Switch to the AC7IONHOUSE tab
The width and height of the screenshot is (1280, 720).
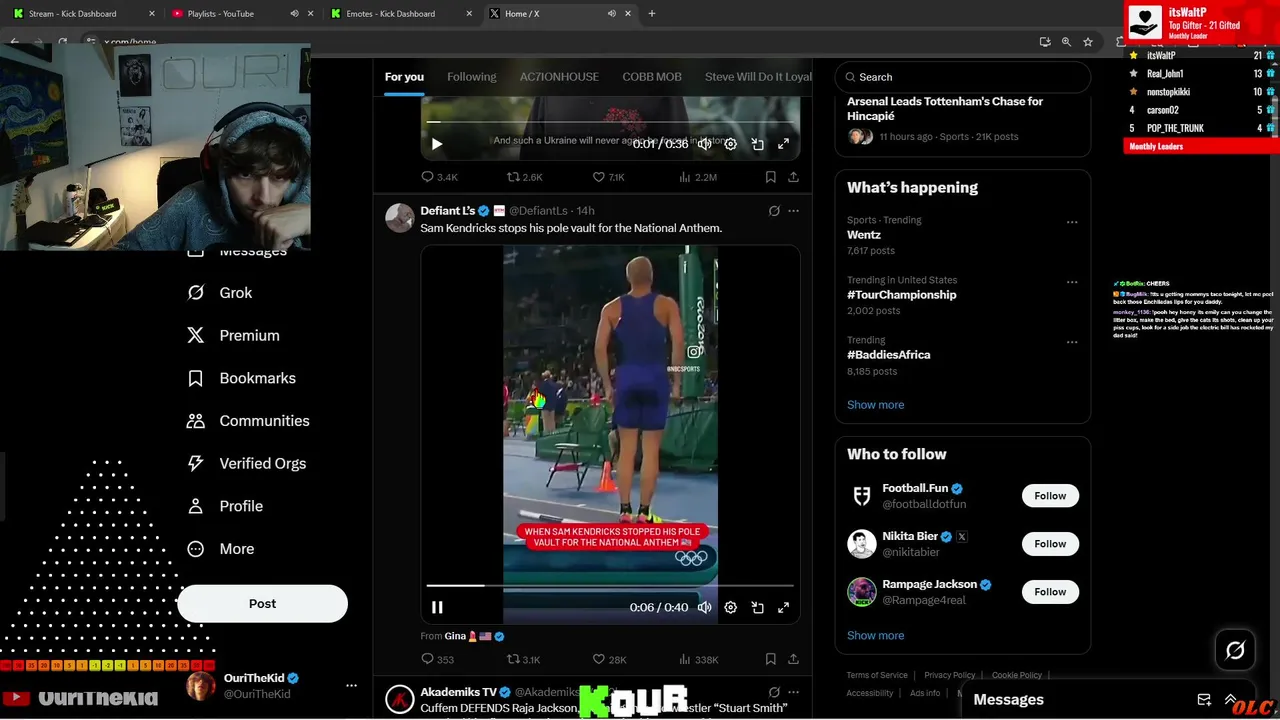coord(559,77)
